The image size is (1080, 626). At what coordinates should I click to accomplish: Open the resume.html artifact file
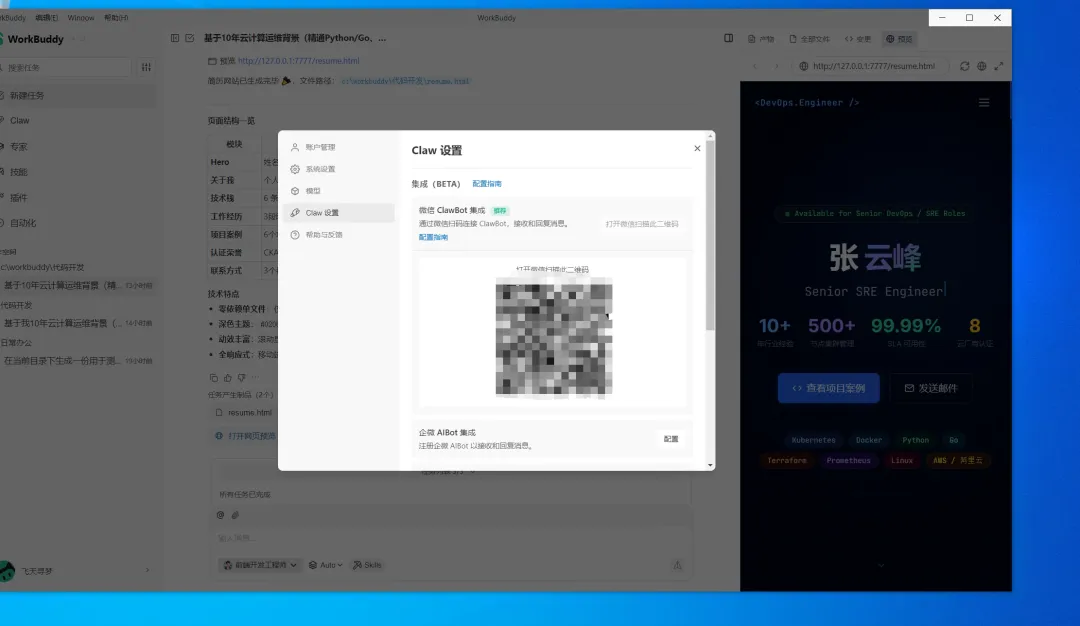point(245,413)
